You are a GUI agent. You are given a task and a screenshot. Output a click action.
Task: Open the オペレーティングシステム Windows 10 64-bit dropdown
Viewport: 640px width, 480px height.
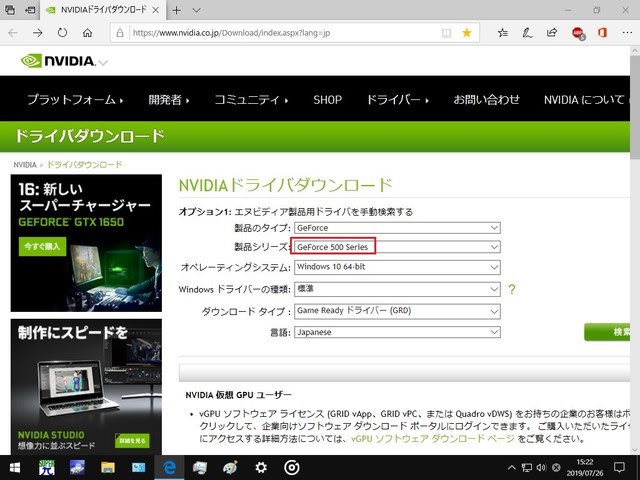pos(397,267)
